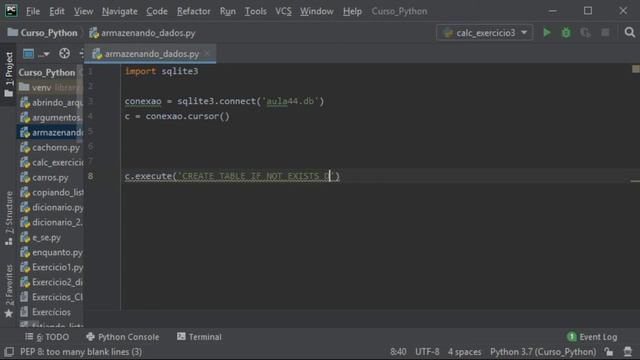640x360 pixels.
Task: Open the TODO tool window
Action: pos(47,337)
